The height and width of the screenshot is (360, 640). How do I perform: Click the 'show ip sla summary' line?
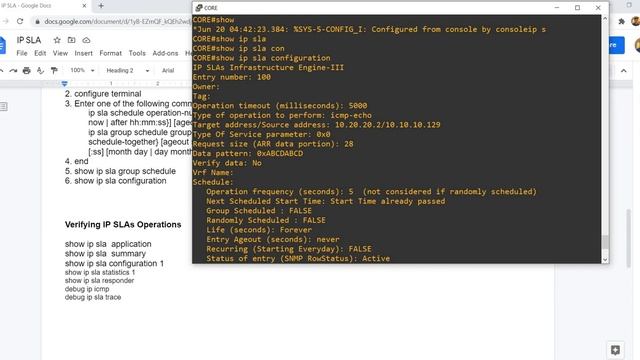(x=105, y=254)
